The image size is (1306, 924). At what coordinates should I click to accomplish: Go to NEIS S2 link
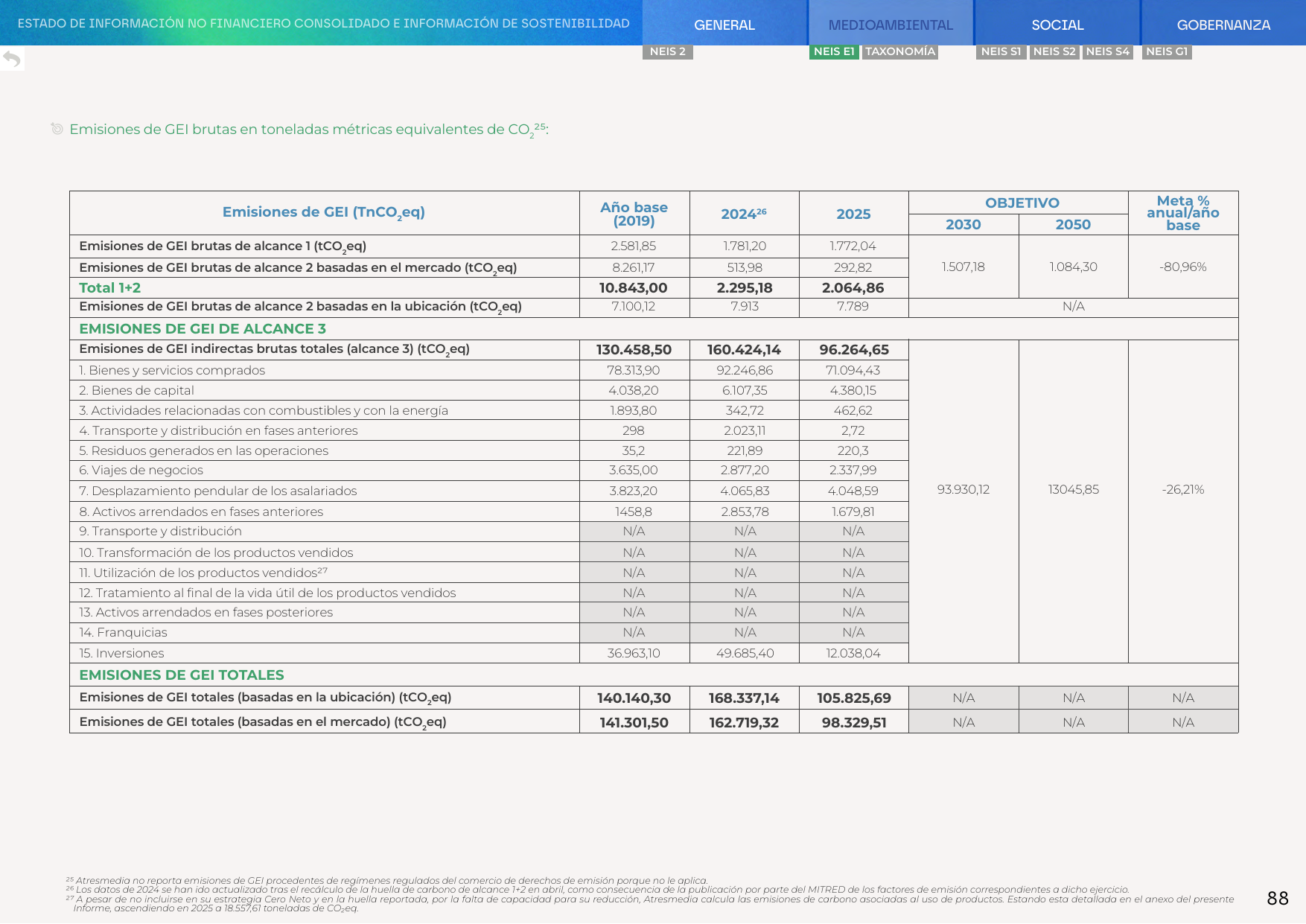1054,51
